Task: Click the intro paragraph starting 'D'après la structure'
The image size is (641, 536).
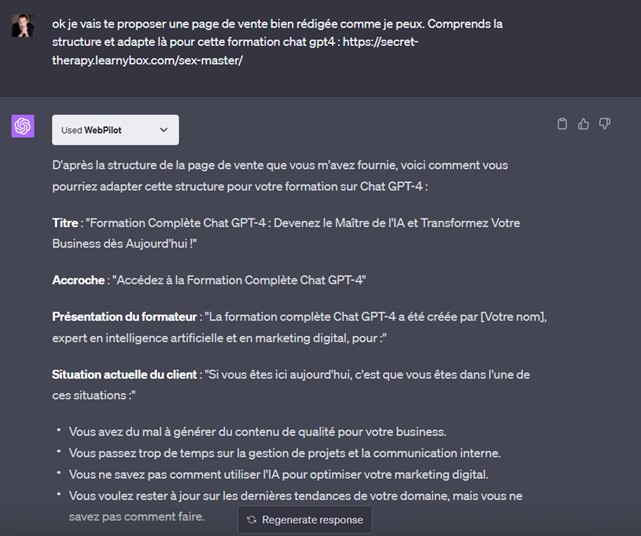Action: 280,176
